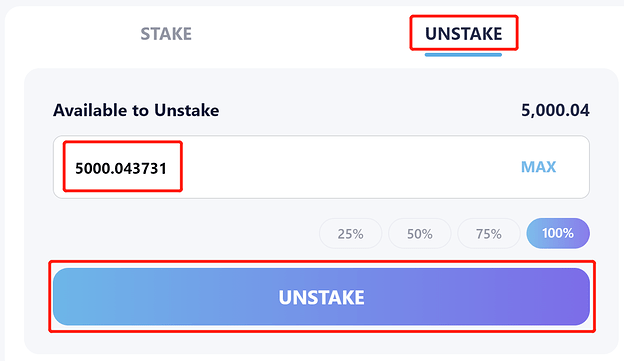Focus the unstake amount input field
624x361 pixels.
click(x=321, y=167)
